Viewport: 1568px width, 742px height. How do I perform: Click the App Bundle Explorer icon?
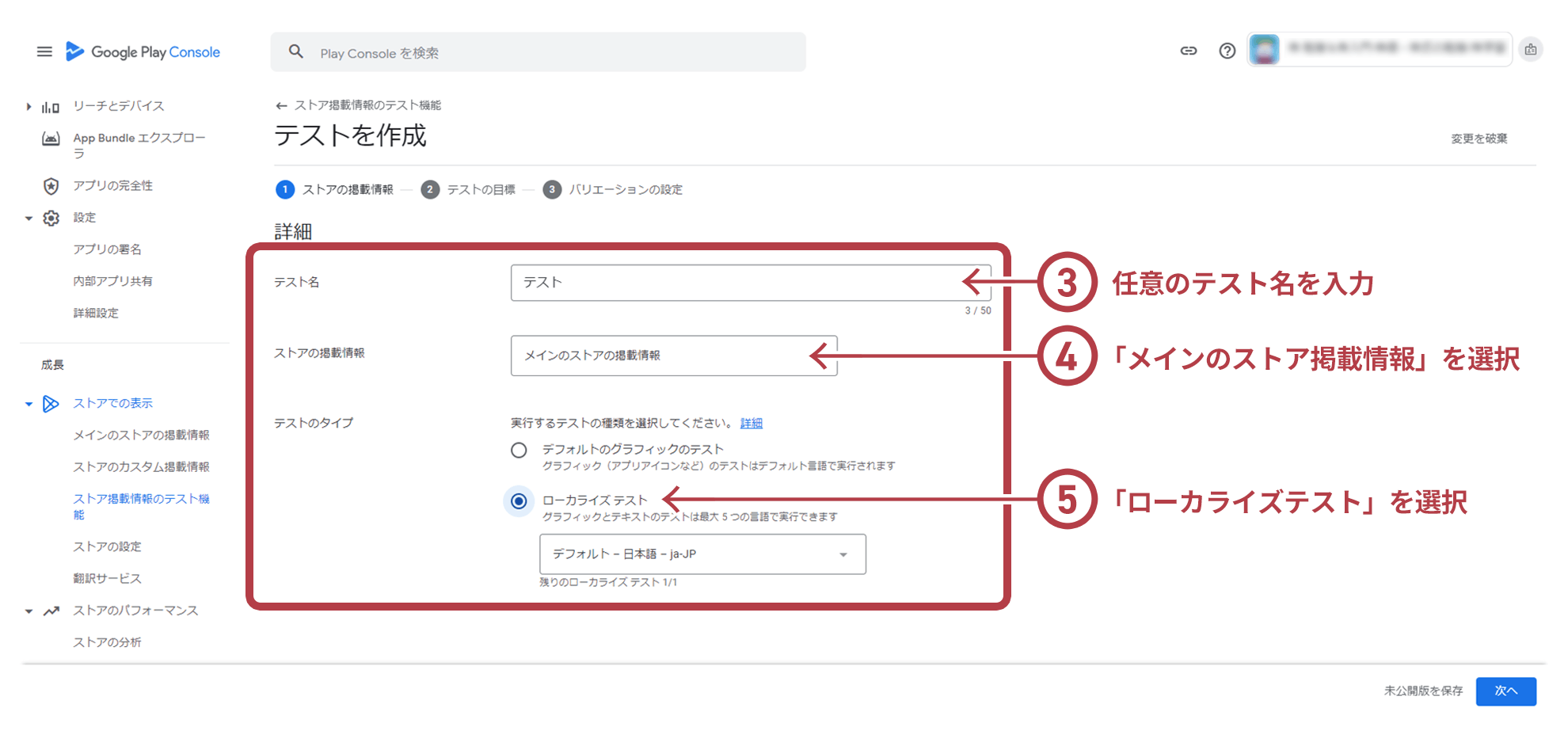(51, 139)
